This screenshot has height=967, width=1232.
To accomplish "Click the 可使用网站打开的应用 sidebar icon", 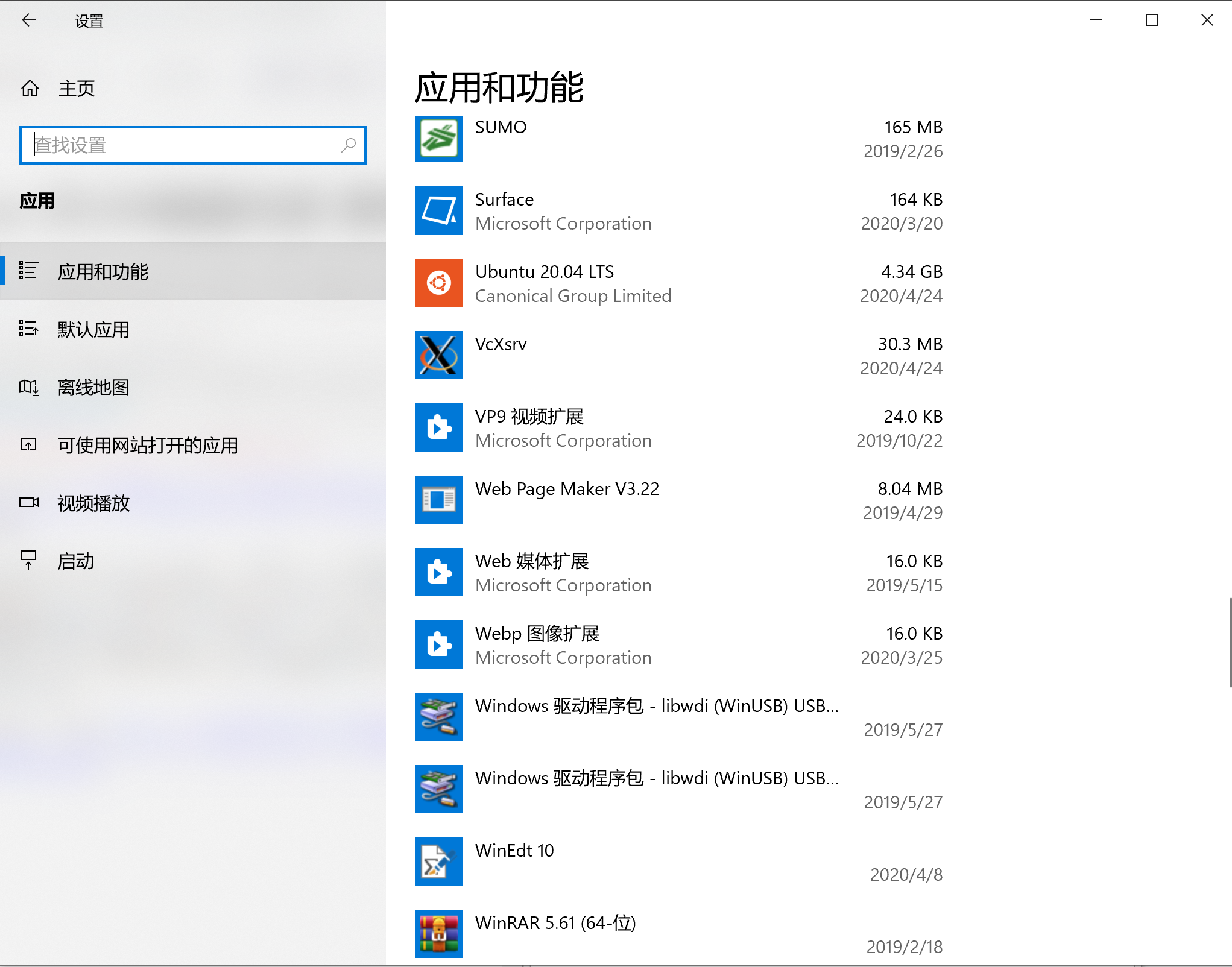I will point(28,445).
